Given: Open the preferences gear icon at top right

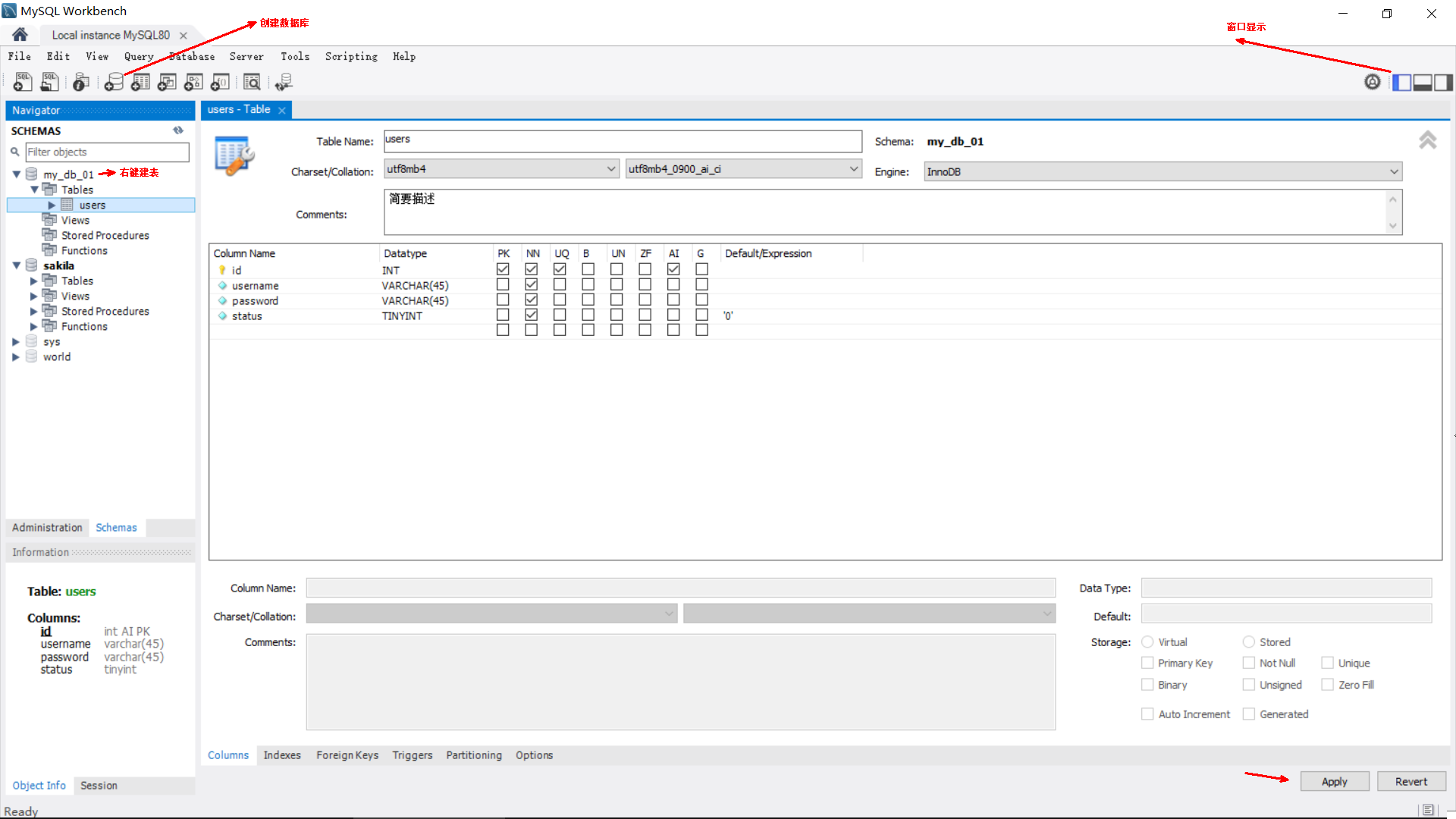Looking at the screenshot, I should (1373, 82).
